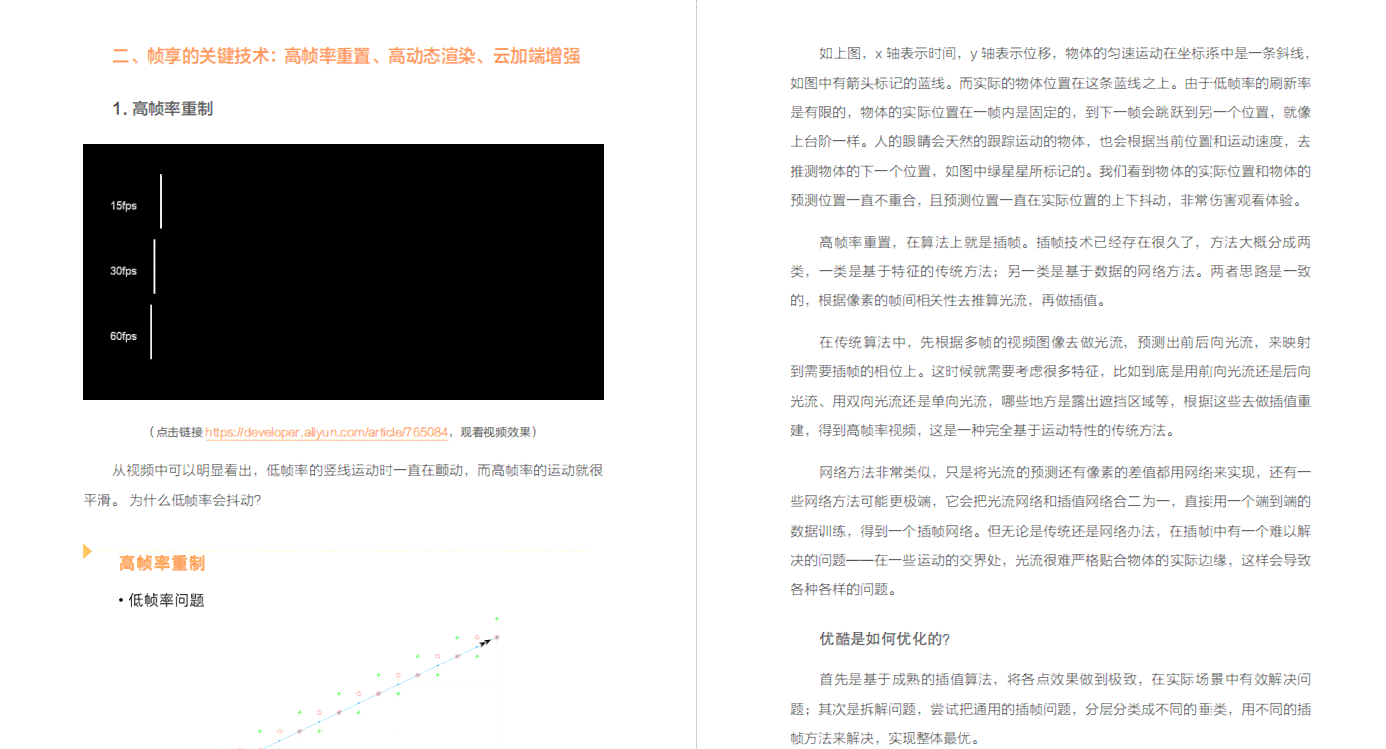Click the paragraph starting 网络方法非常类似
Screen dimensions: 1386x749
(1050, 530)
